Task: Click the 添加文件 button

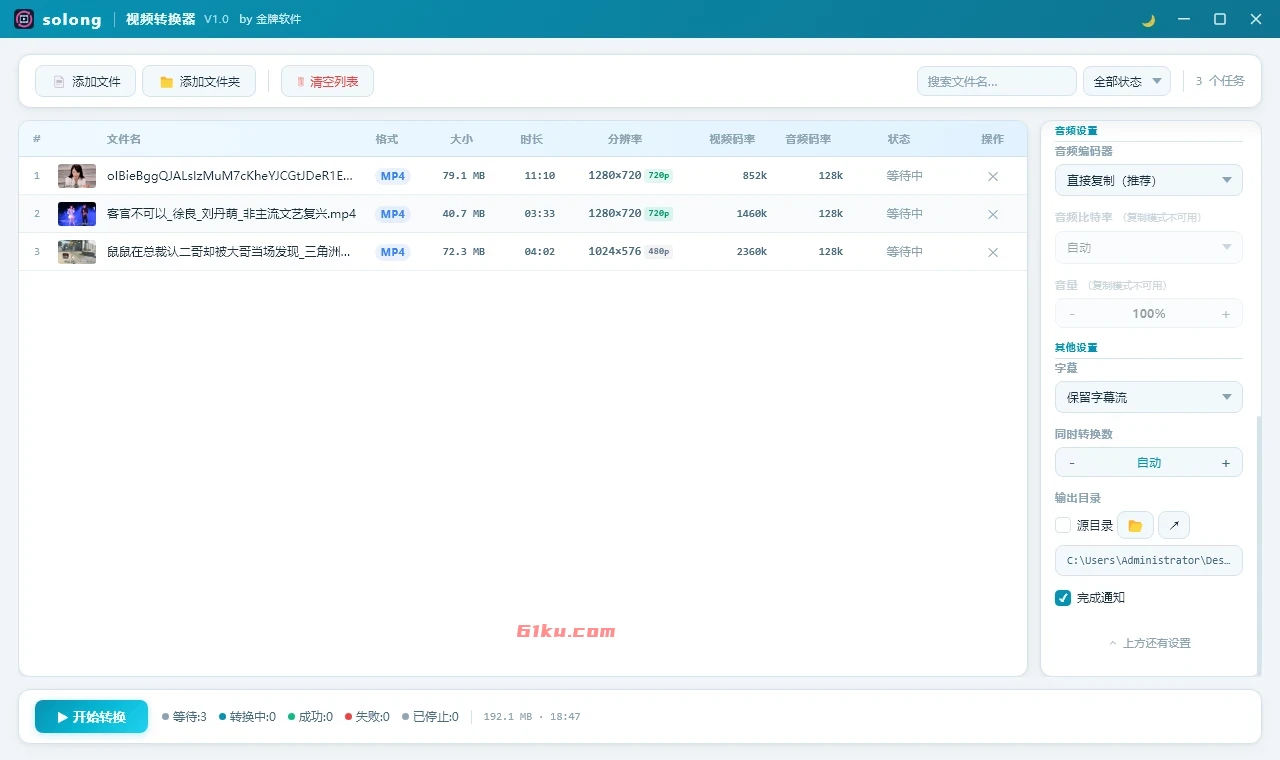Action: coord(85,81)
